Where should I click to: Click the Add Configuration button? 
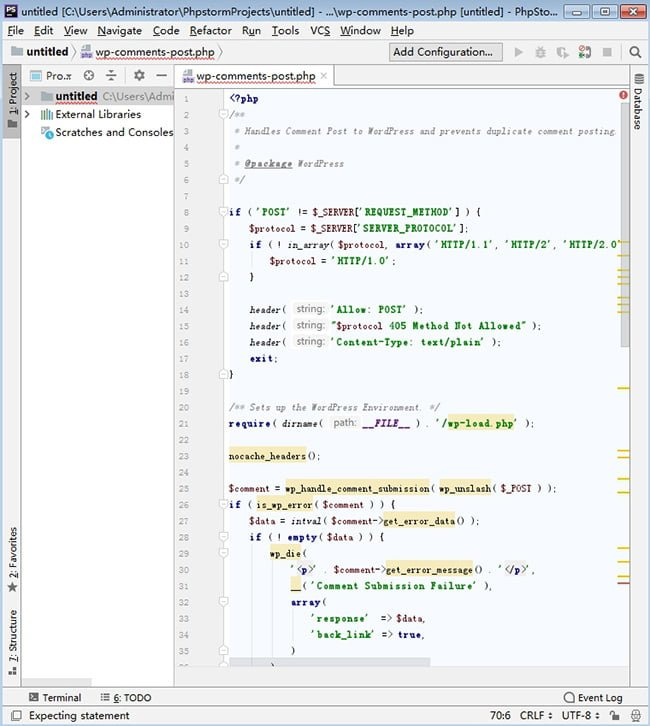[x=445, y=52]
